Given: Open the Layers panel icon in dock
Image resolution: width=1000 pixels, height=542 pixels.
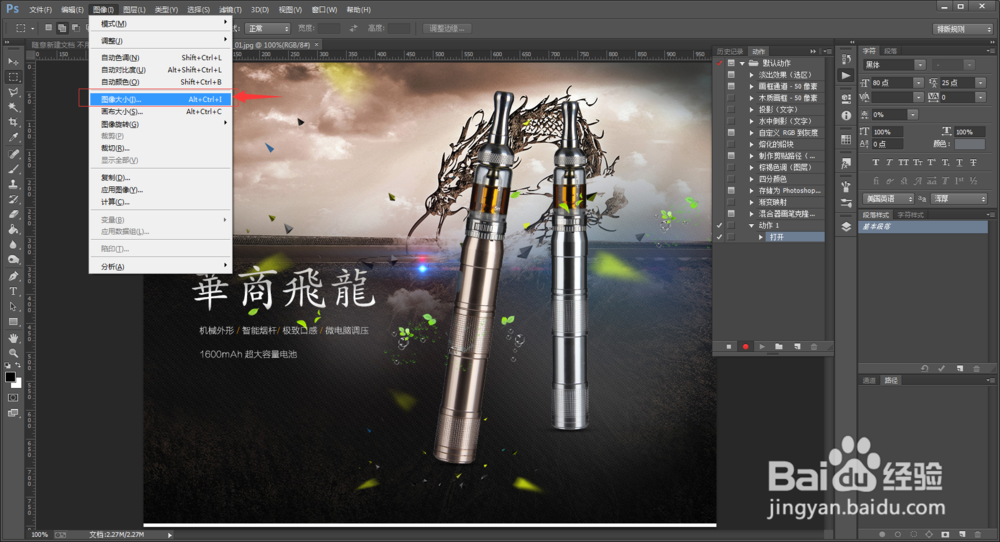Looking at the screenshot, I should pos(846,226).
